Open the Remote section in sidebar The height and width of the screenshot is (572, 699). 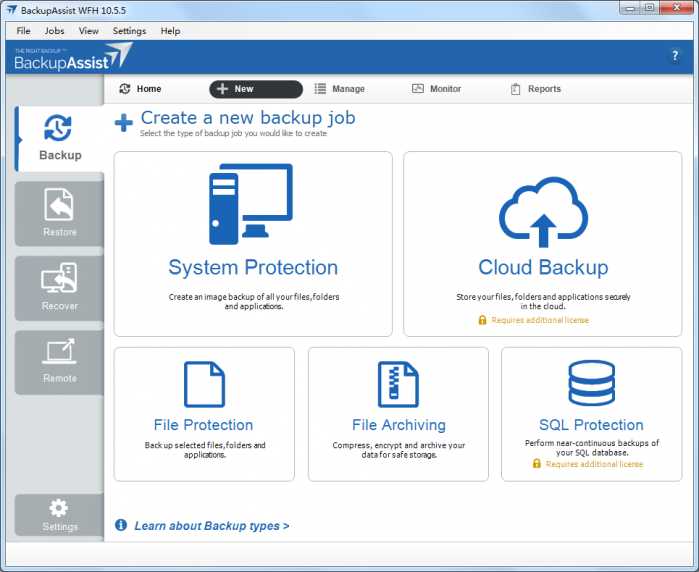60,362
